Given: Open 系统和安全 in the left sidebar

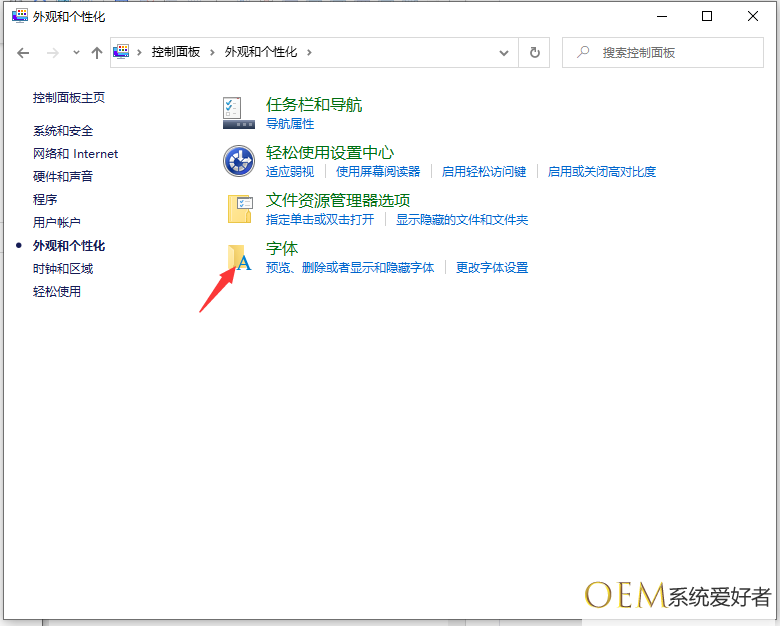Looking at the screenshot, I should pyautogui.click(x=63, y=131).
